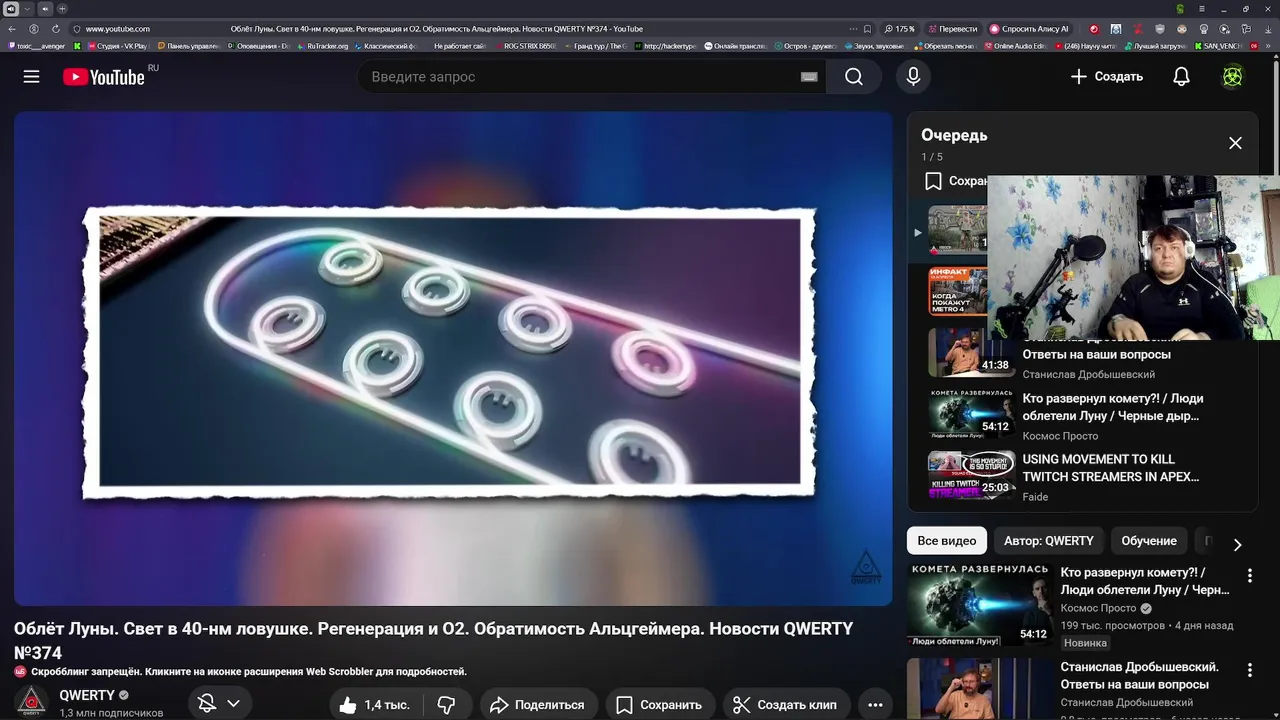Screen dimensions: 1280x720
Task: Click the Web Scrobbler notice icon
Action: pos(20,672)
